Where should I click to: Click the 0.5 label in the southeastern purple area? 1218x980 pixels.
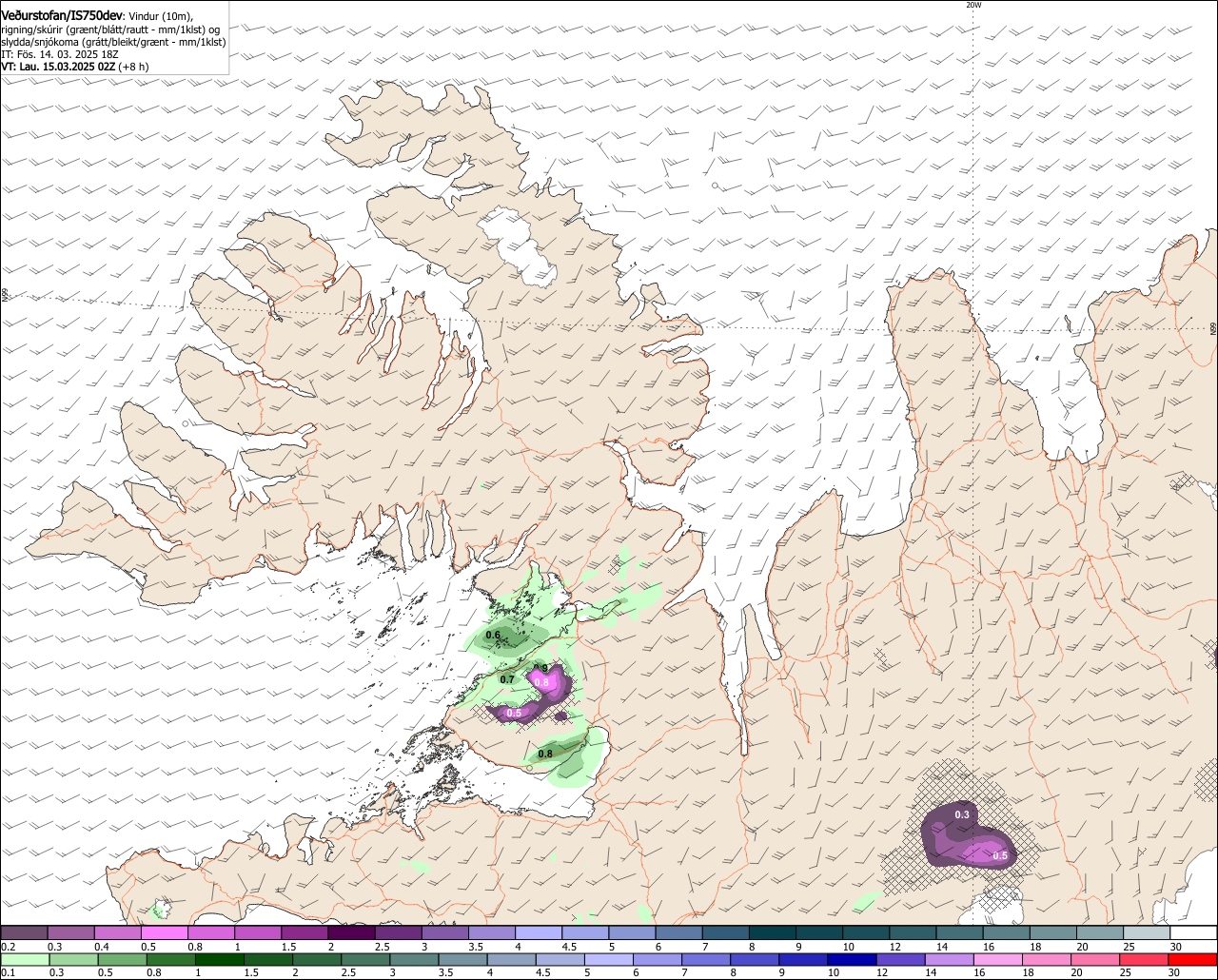(x=1000, y=856)
